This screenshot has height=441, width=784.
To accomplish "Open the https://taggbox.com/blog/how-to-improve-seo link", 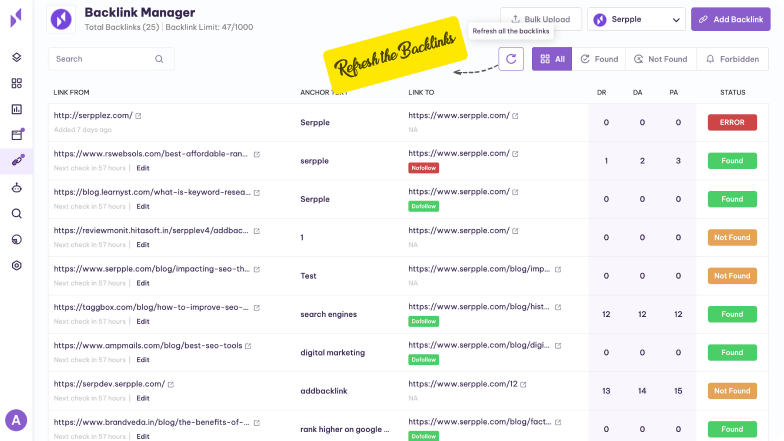I will [151, 308].
